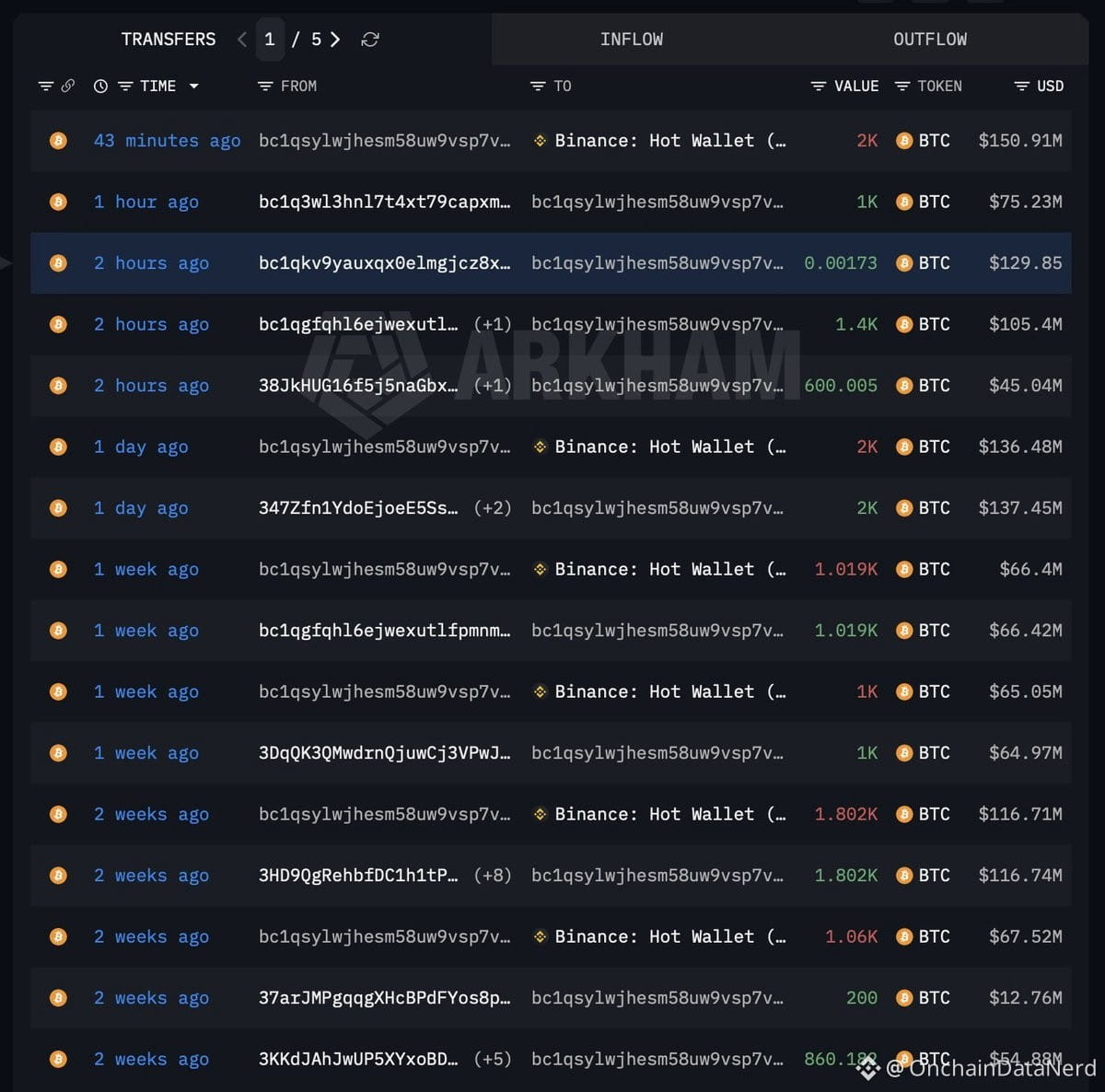Expand (+8) senders in $116.74M row
This screenshot has height=1092, width=1105.
click(x=493, y=876)
